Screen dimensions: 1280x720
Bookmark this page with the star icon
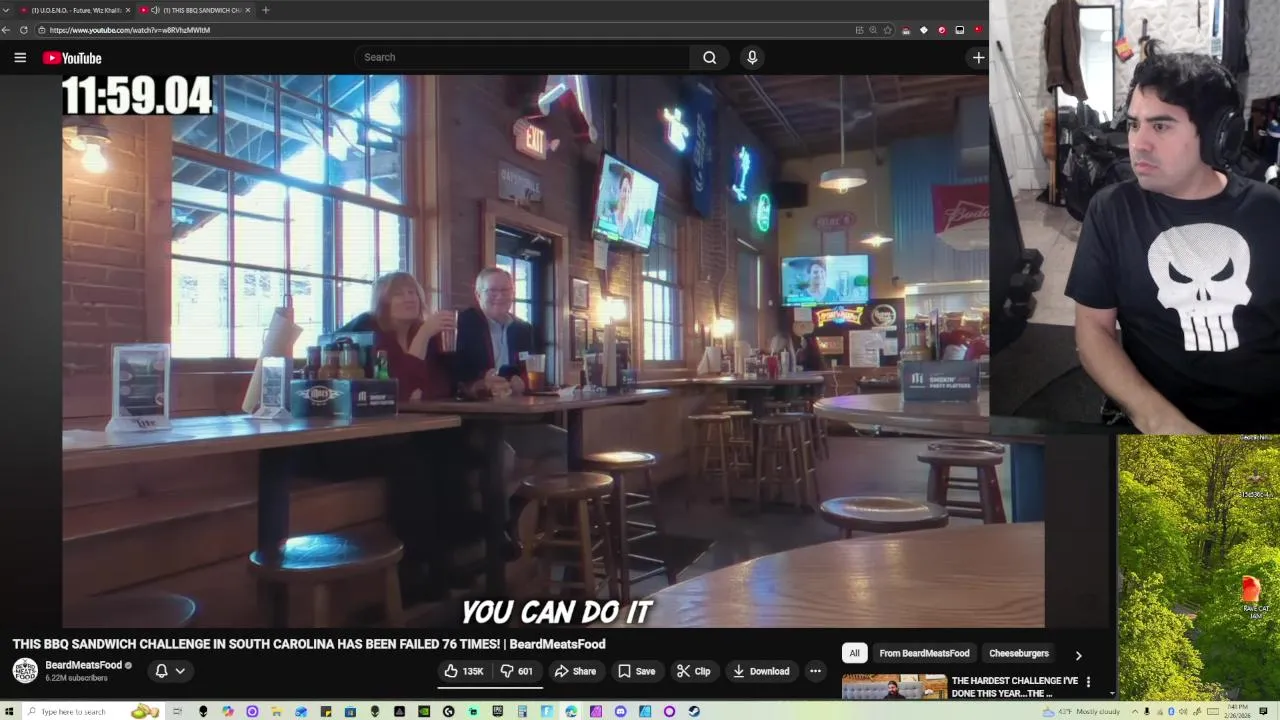tap(887, 30)
